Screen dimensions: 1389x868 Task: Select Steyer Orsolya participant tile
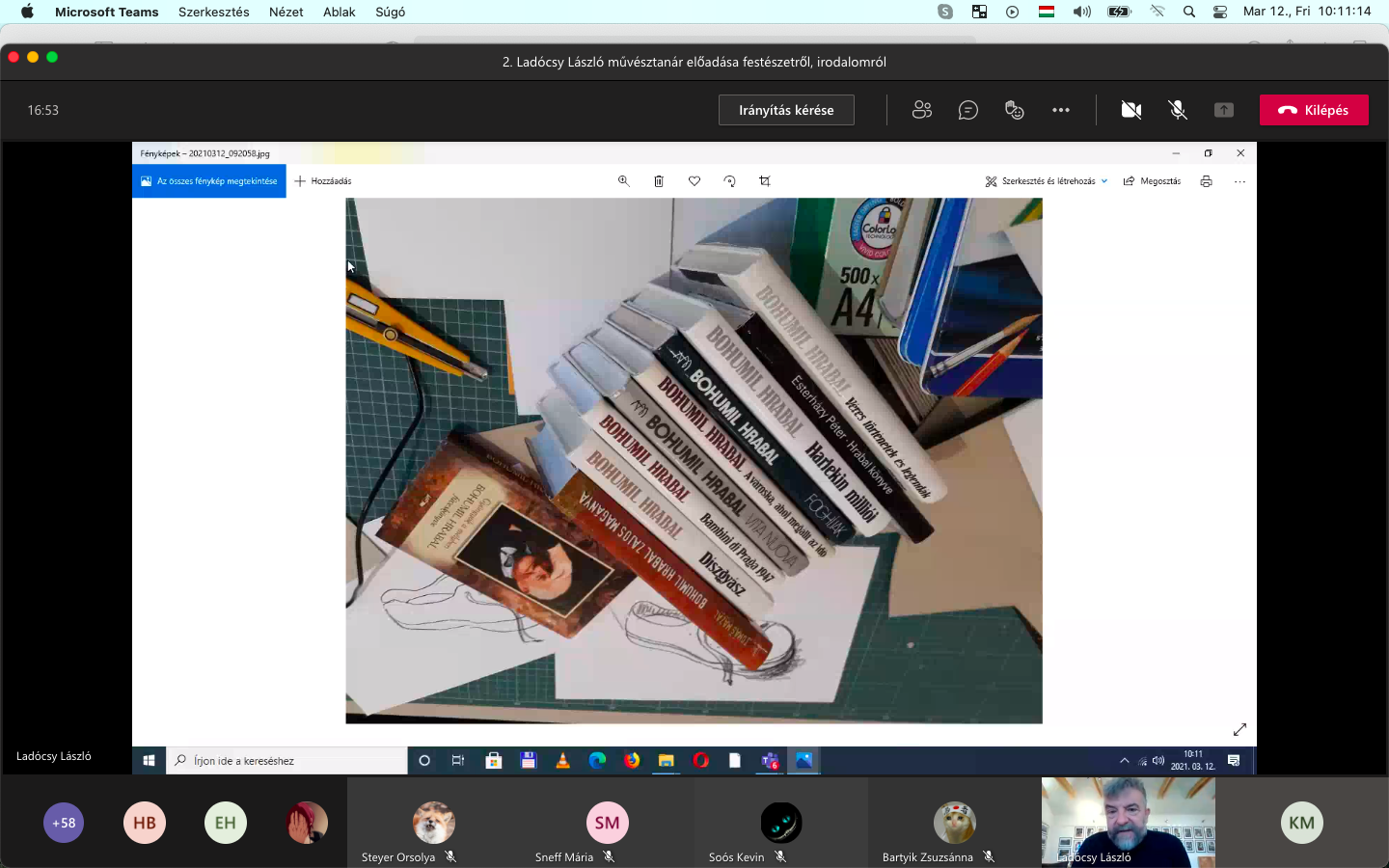tap(434, 823)
